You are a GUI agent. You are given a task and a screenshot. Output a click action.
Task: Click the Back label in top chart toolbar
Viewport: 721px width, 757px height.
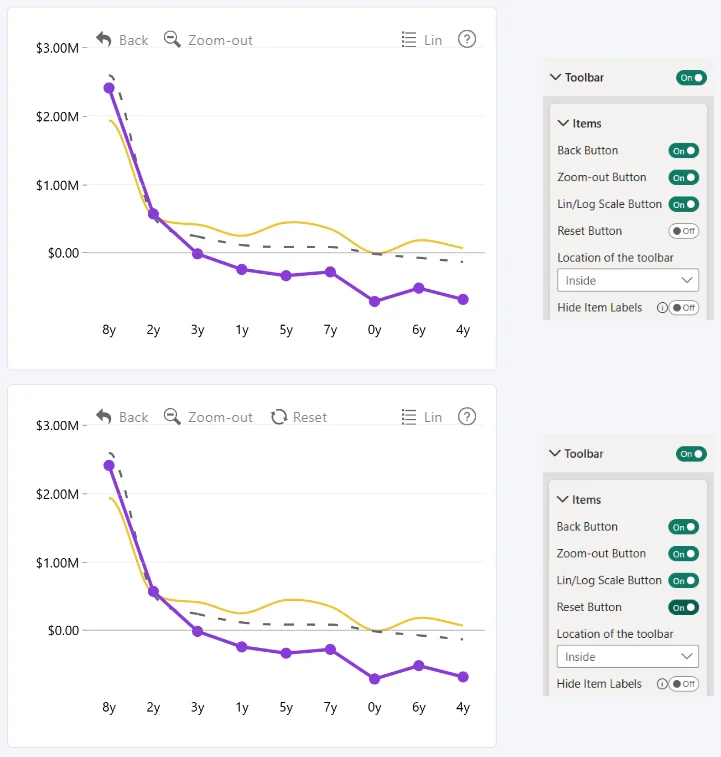(133, 40)
